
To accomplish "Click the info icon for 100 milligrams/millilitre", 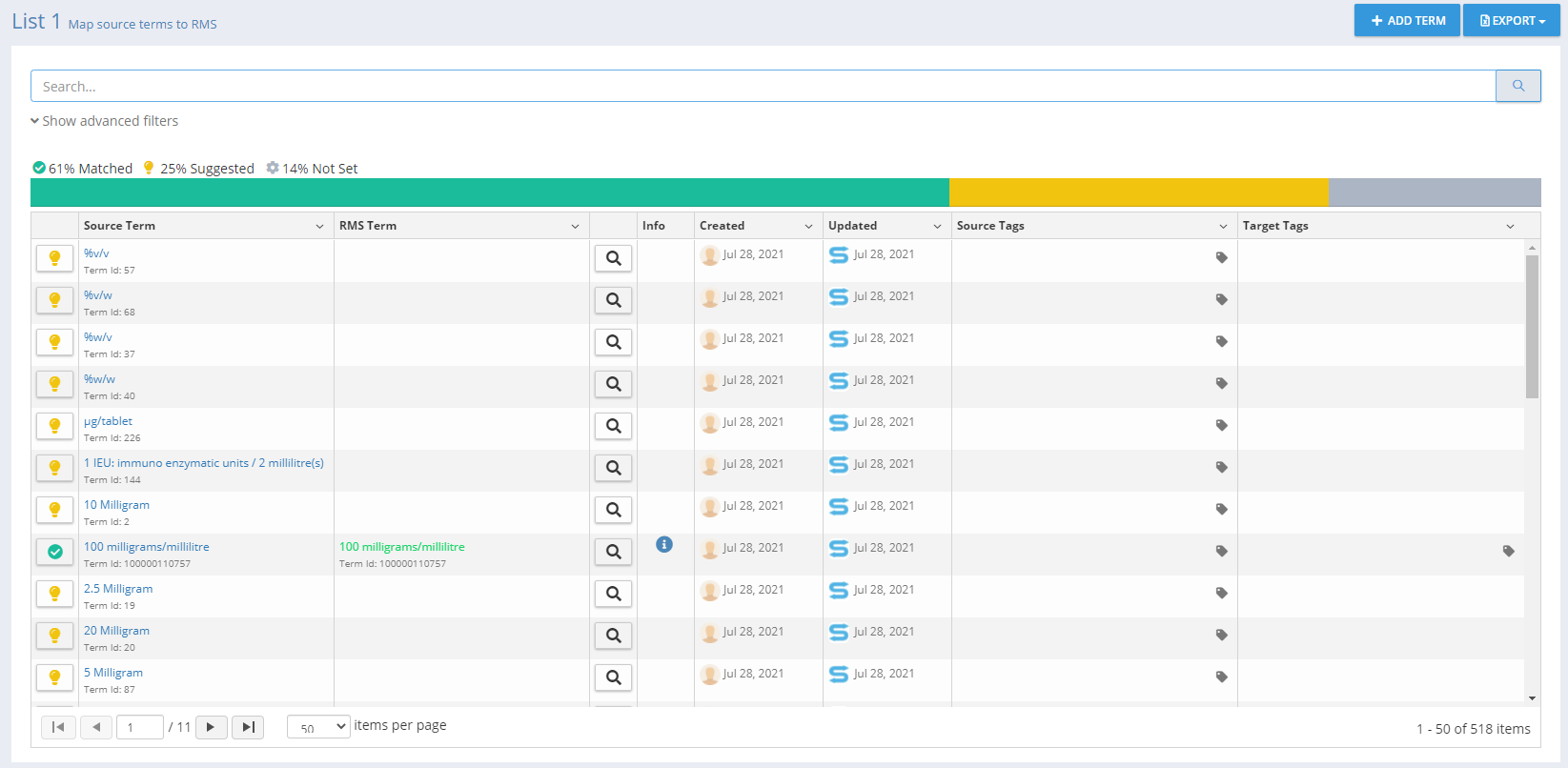I will point(664,544).
